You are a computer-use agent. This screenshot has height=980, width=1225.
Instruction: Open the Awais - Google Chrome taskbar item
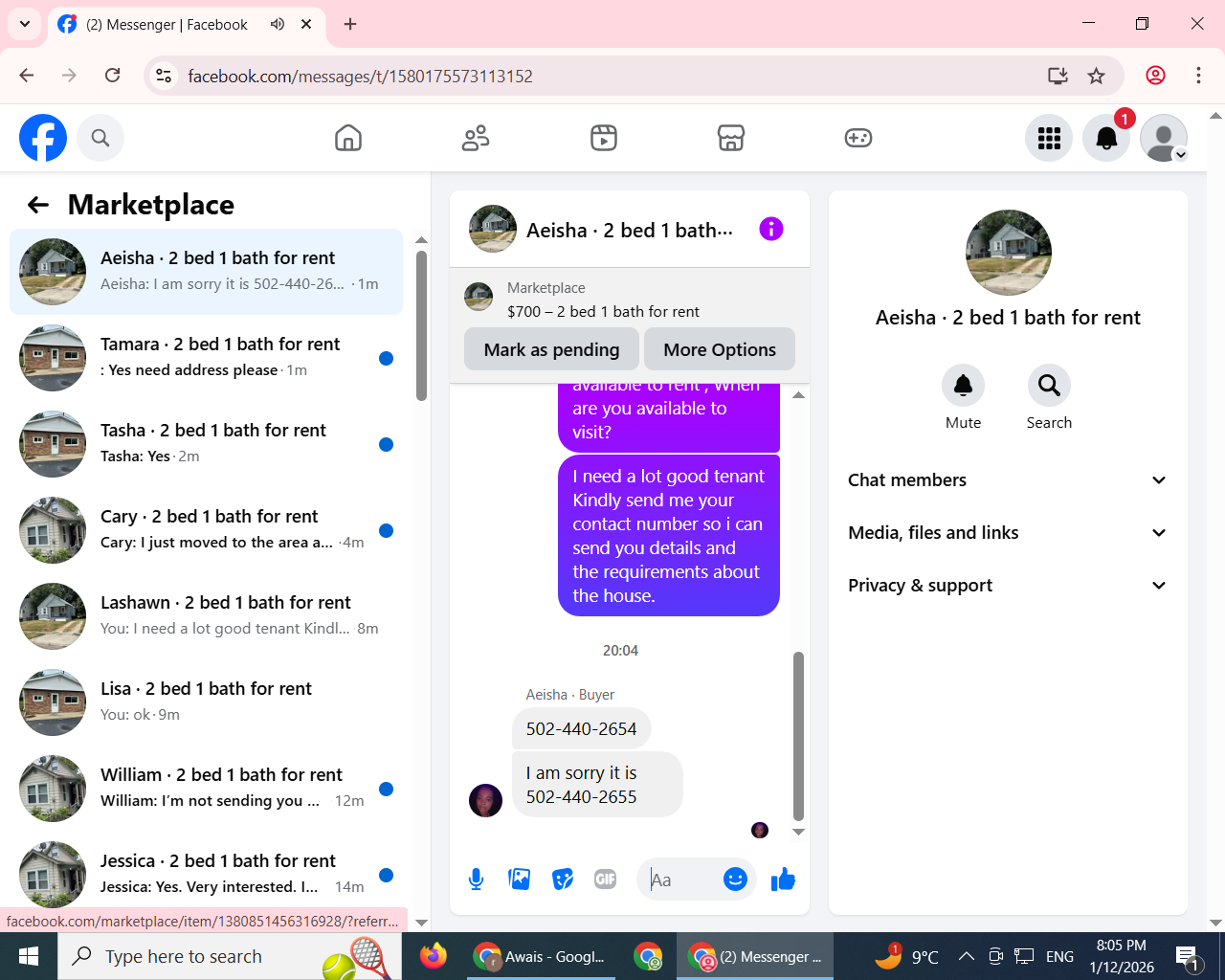pos(542,956)
